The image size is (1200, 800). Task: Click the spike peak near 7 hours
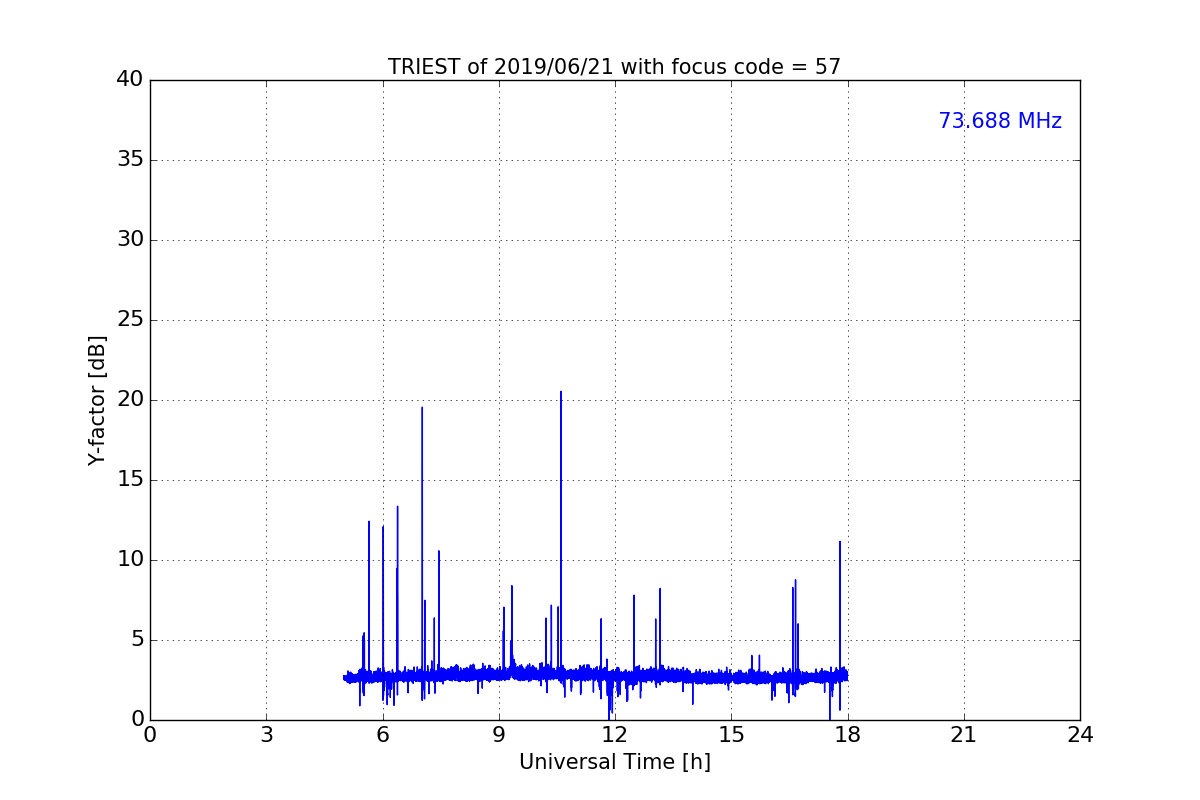tap(422, 408)
